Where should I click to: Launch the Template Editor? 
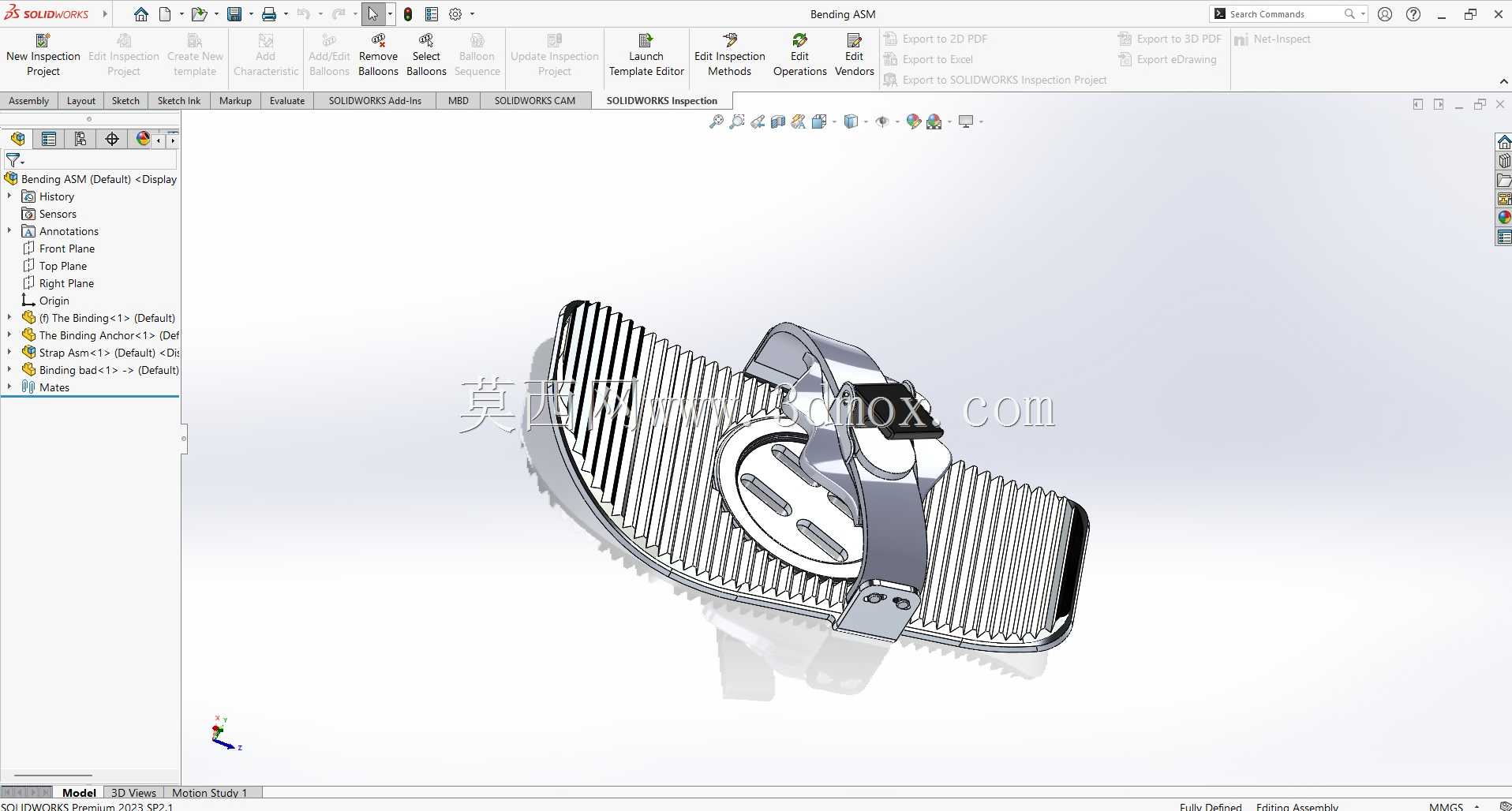[x=646, y=55]
